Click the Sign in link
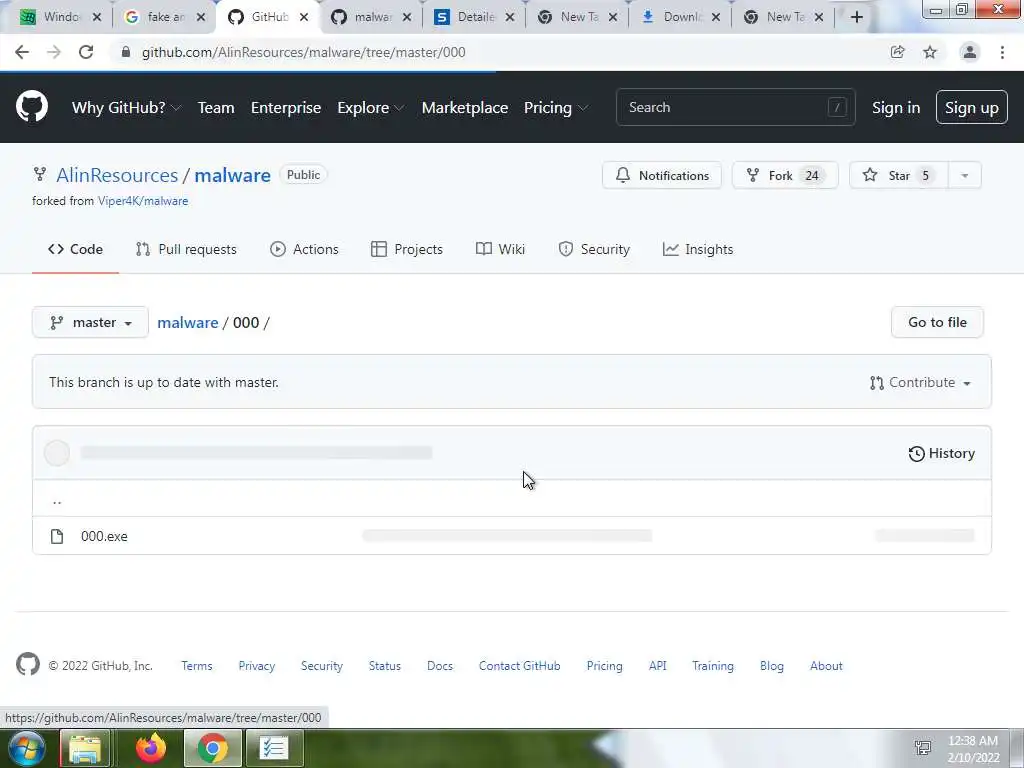The height and width of the screenshot is (768, 1024). [x=895, y=108]
